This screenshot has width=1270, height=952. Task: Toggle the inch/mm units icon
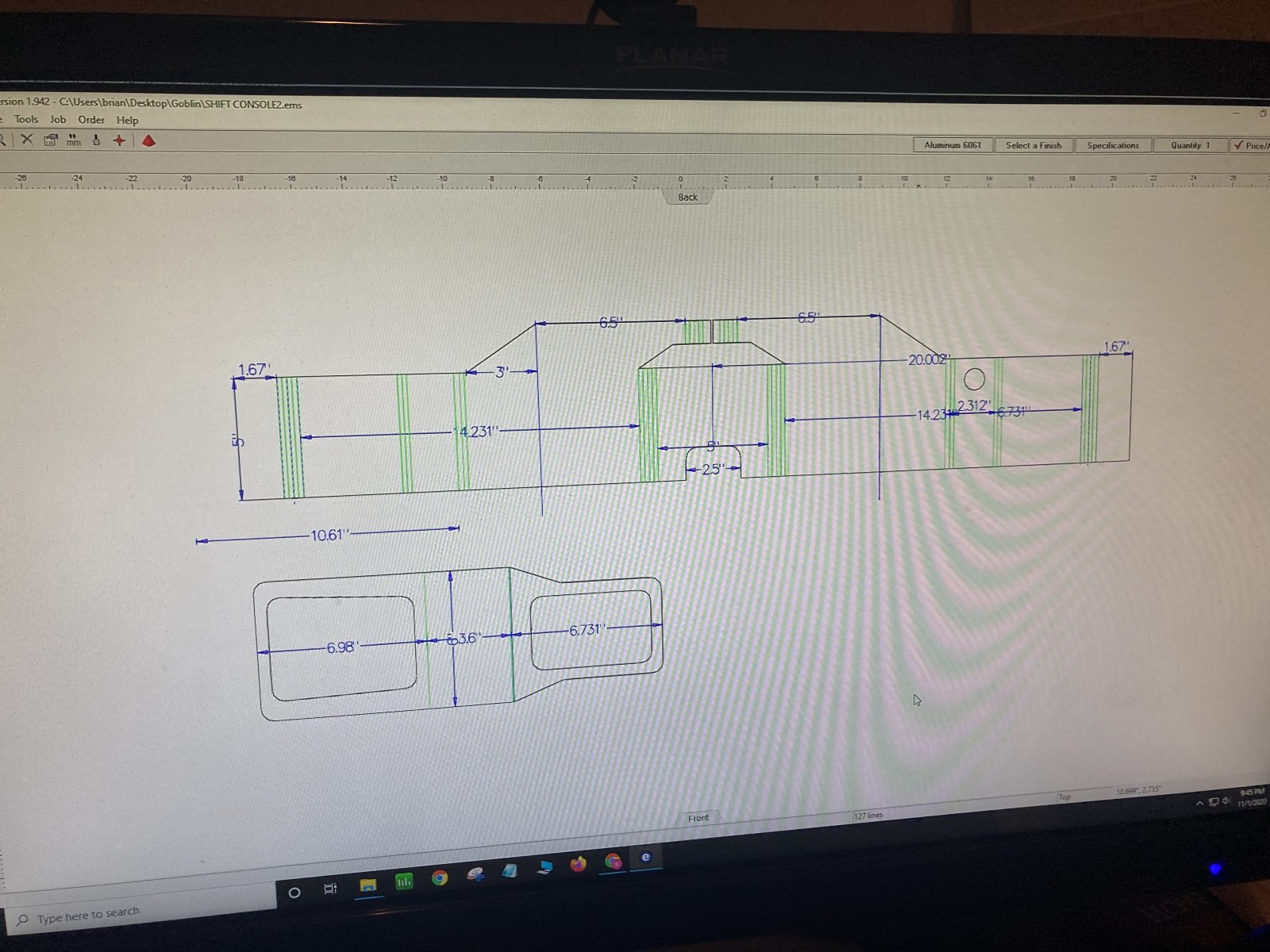point(73,140)
